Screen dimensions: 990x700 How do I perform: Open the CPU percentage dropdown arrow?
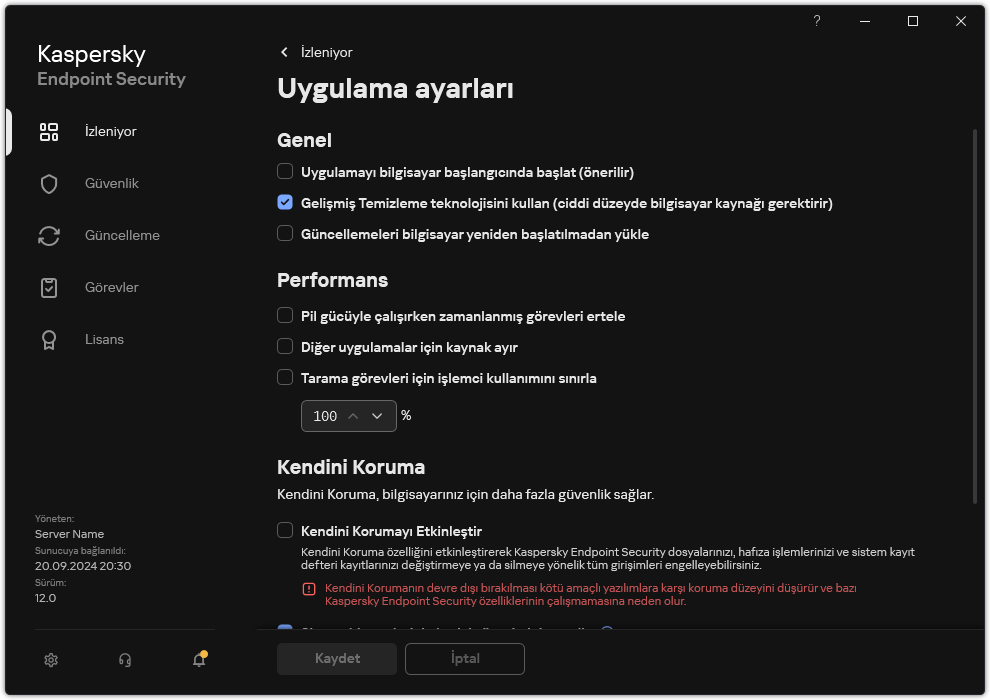click(x=377, y=416)
